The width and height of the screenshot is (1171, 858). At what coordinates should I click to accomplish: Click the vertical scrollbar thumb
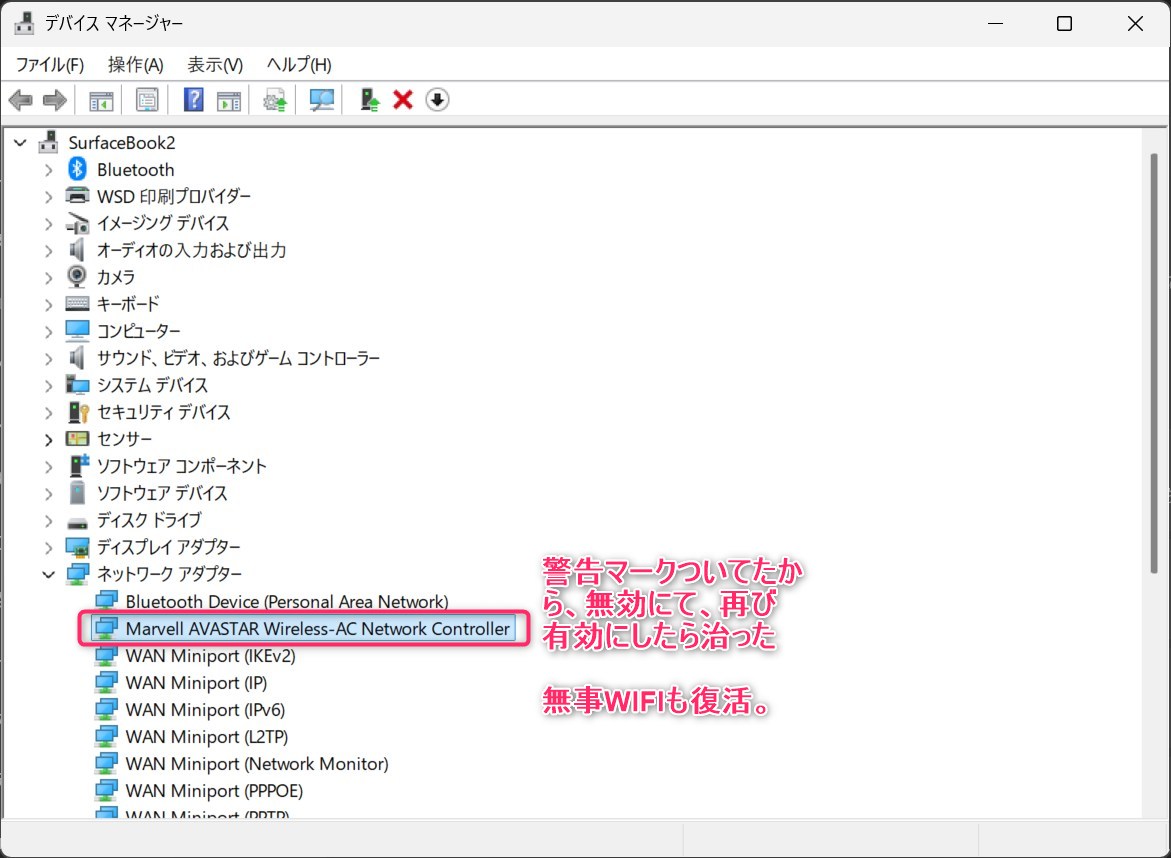[x=1153, y=363]
